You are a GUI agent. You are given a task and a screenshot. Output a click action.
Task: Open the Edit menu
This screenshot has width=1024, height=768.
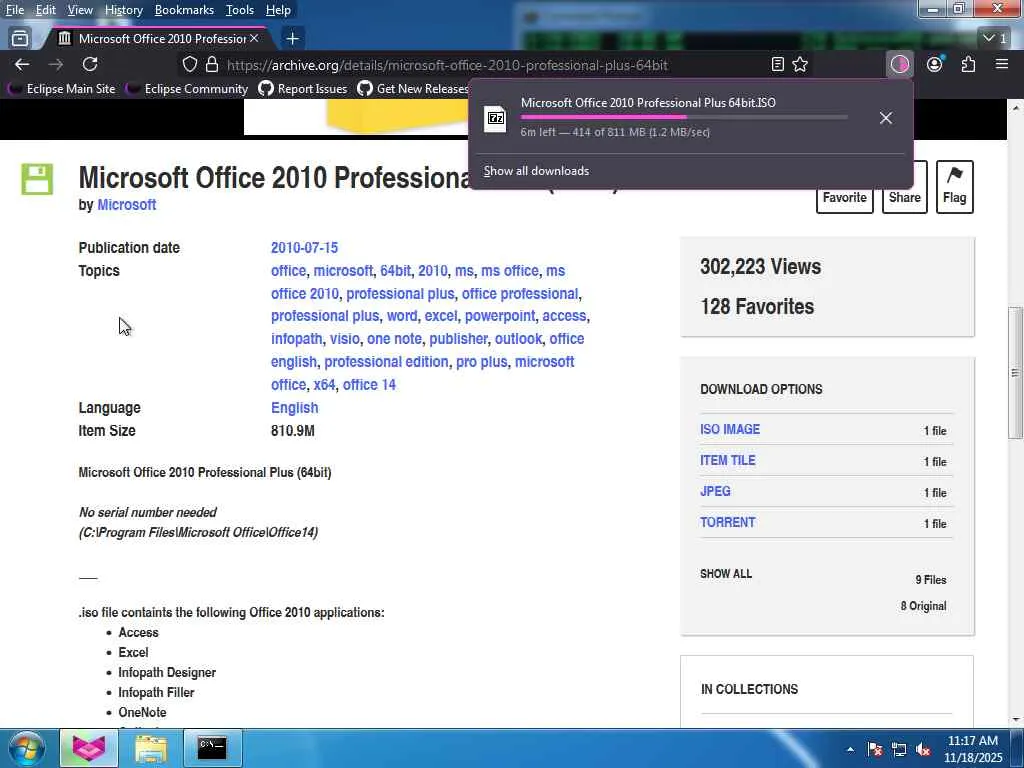[45, 10]
